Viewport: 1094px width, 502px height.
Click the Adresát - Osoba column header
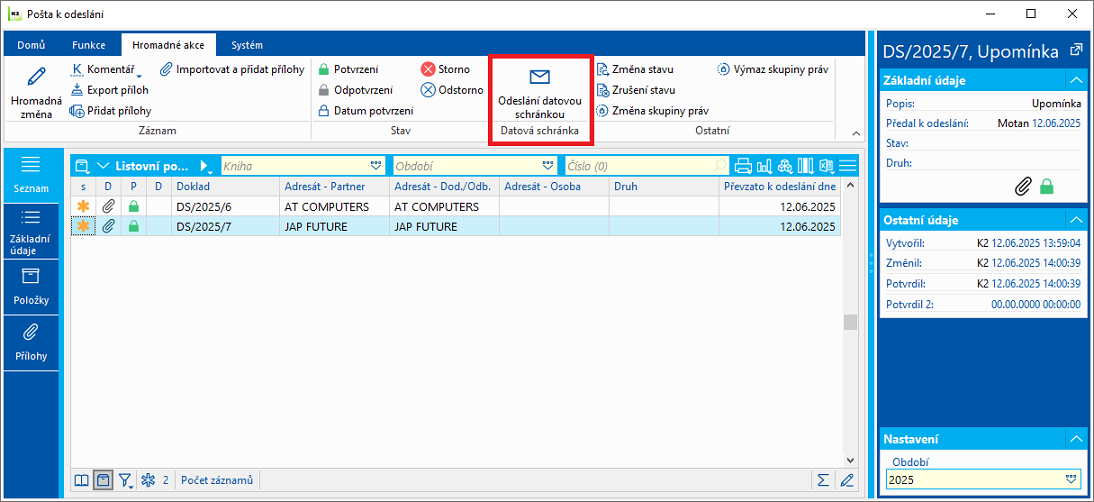554,187
